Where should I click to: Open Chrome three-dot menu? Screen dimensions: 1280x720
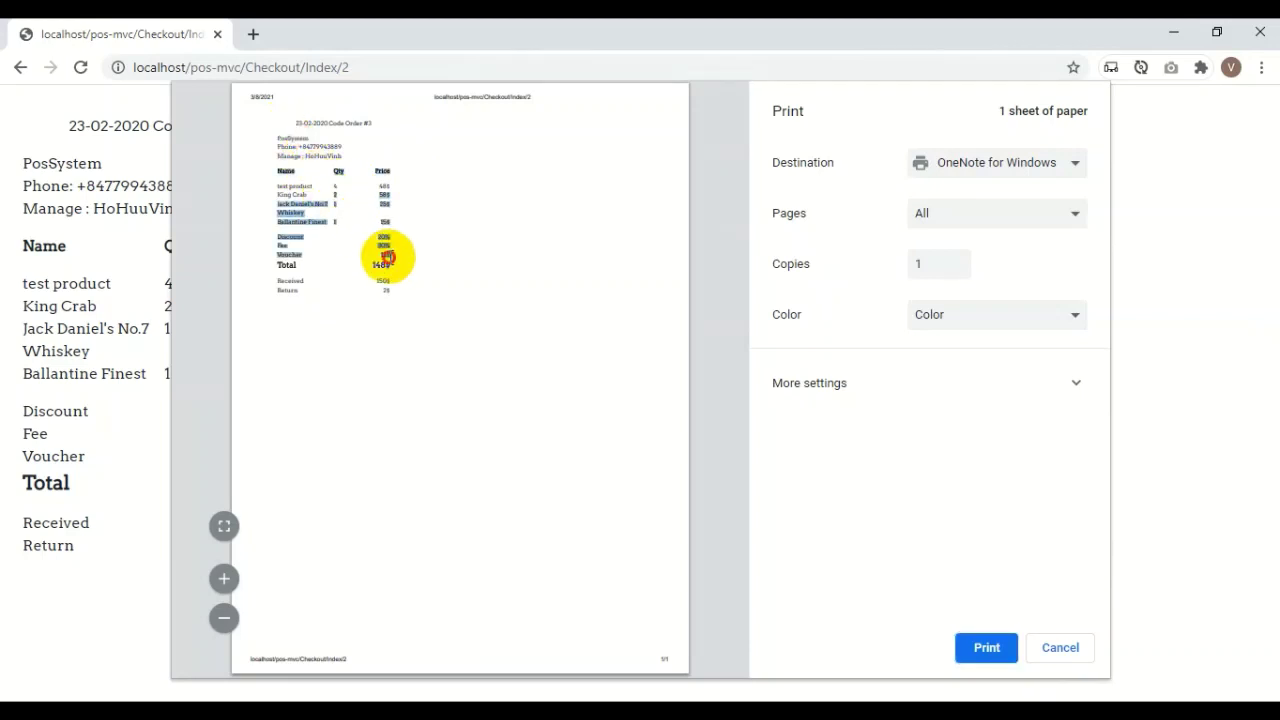[1261, 67]
